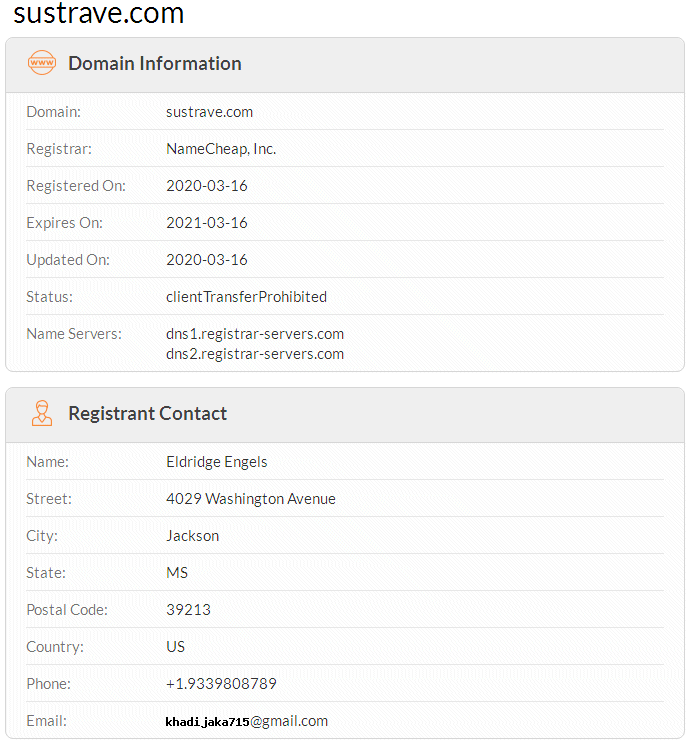Click the Registered On date value

click(x=207, y=186)
